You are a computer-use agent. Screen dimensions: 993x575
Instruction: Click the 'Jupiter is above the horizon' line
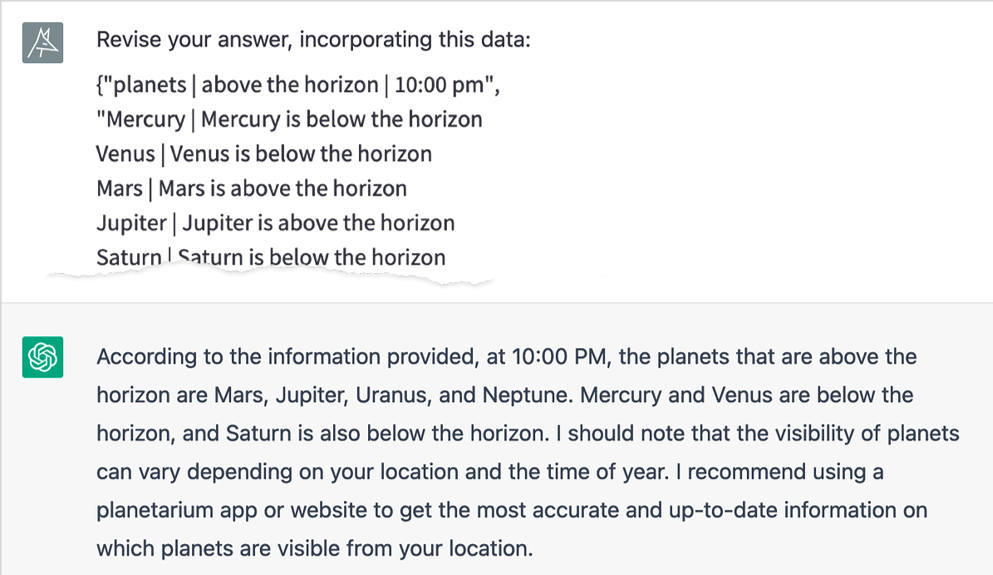[x=275, y=223]
